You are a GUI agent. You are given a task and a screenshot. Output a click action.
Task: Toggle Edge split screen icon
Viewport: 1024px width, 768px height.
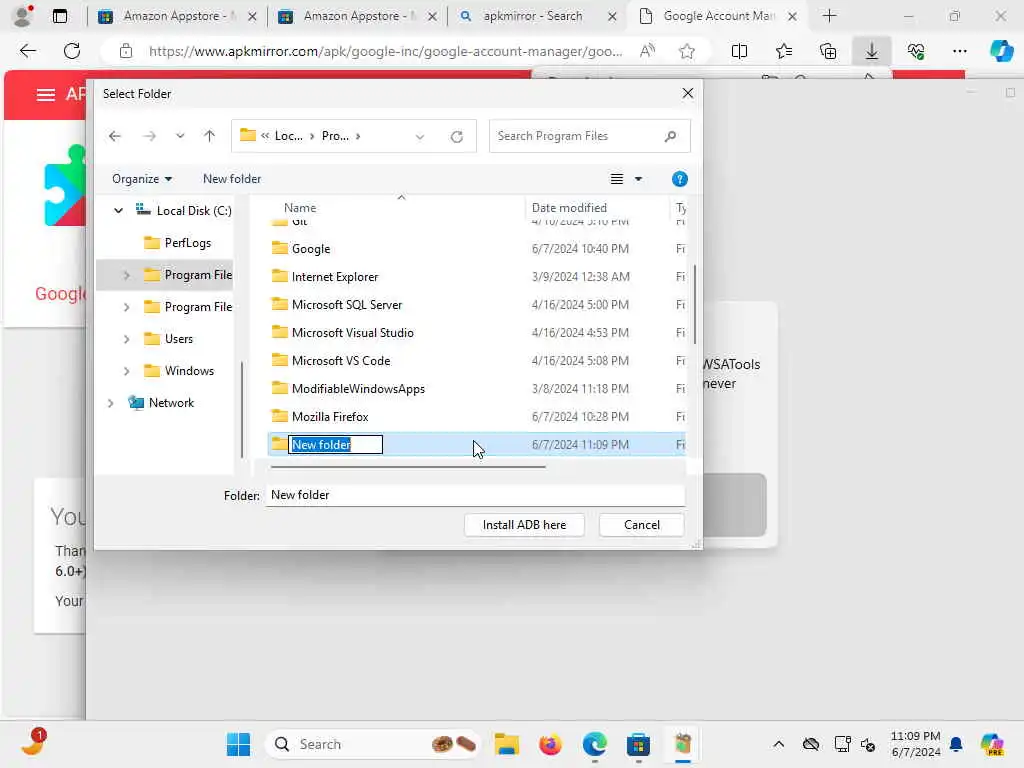[739, 51]
